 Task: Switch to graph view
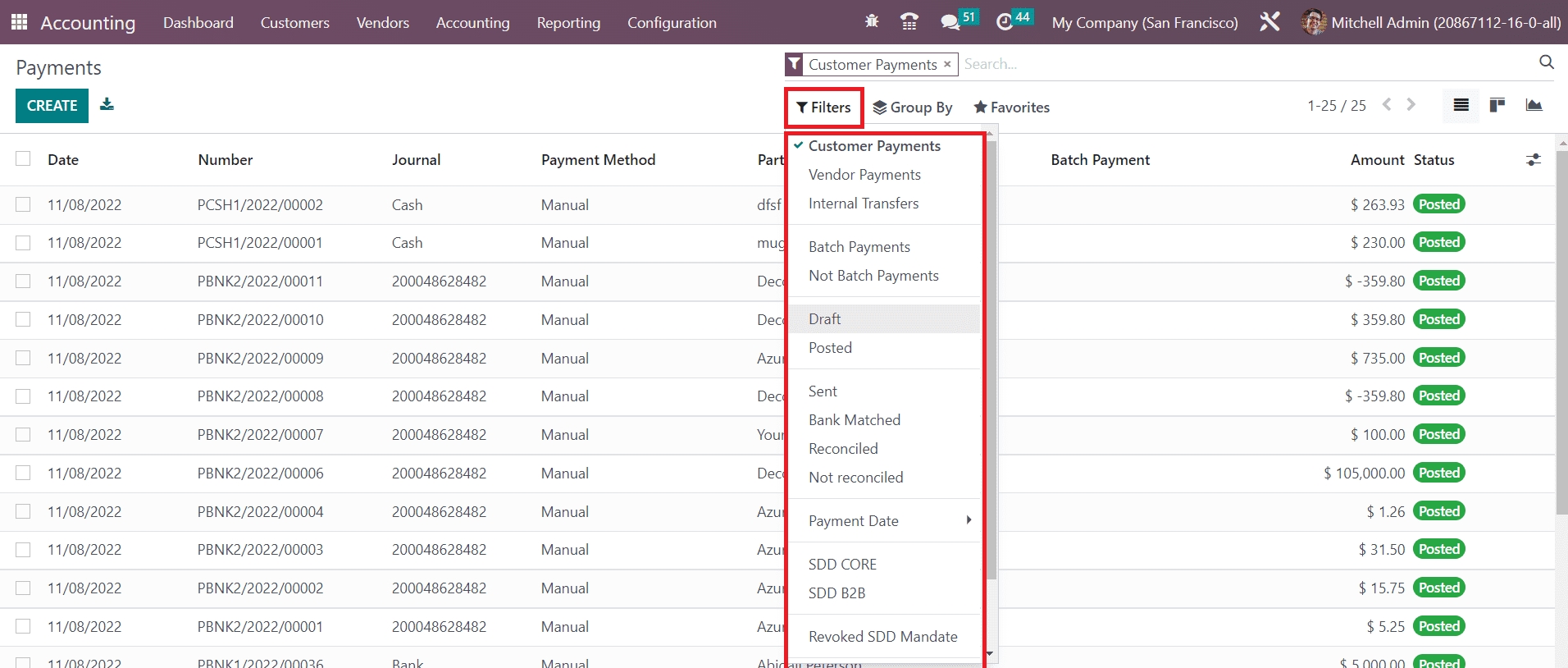(x=1534, y=105)
